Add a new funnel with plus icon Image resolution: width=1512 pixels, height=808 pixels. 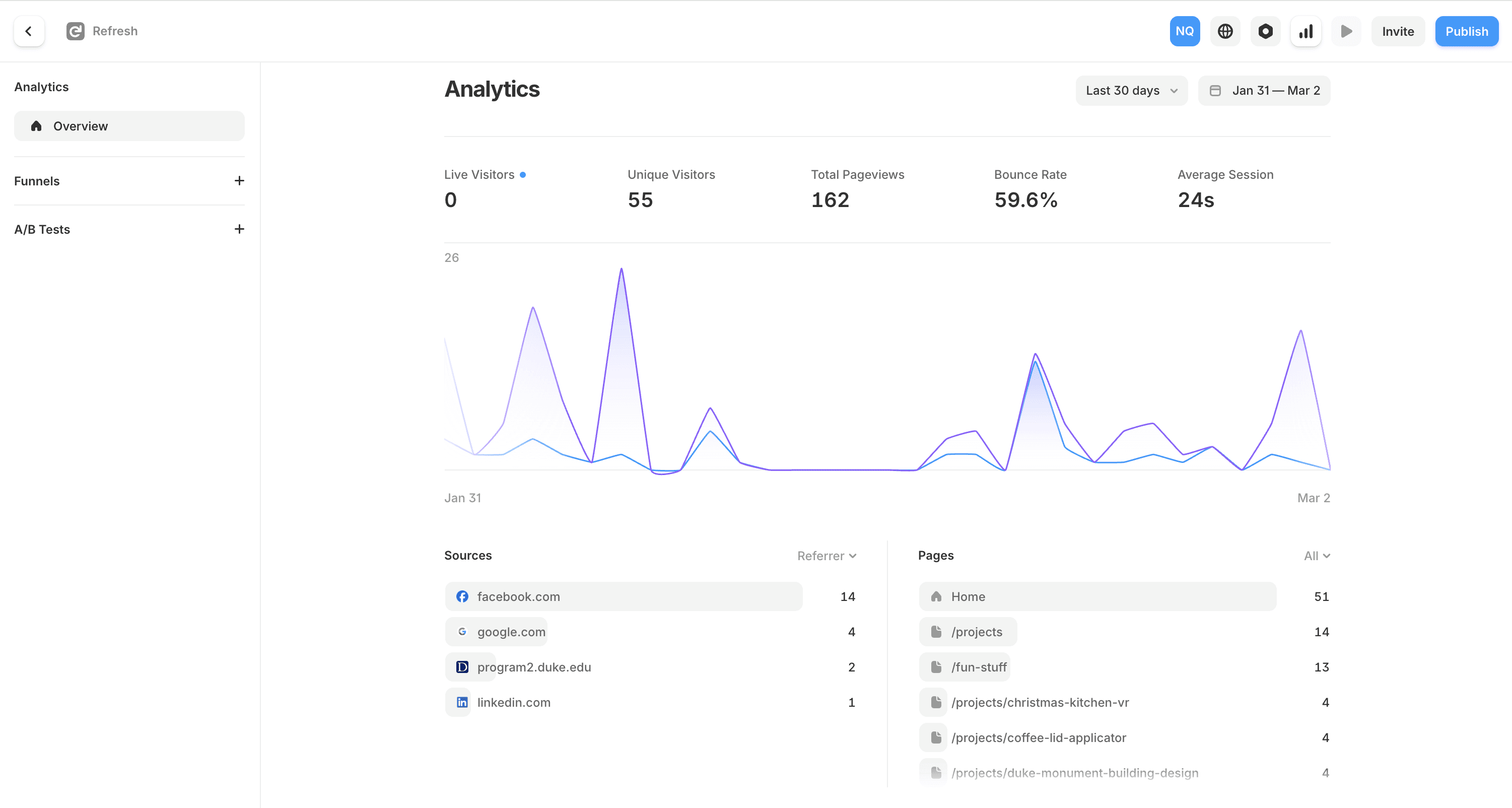239,181
